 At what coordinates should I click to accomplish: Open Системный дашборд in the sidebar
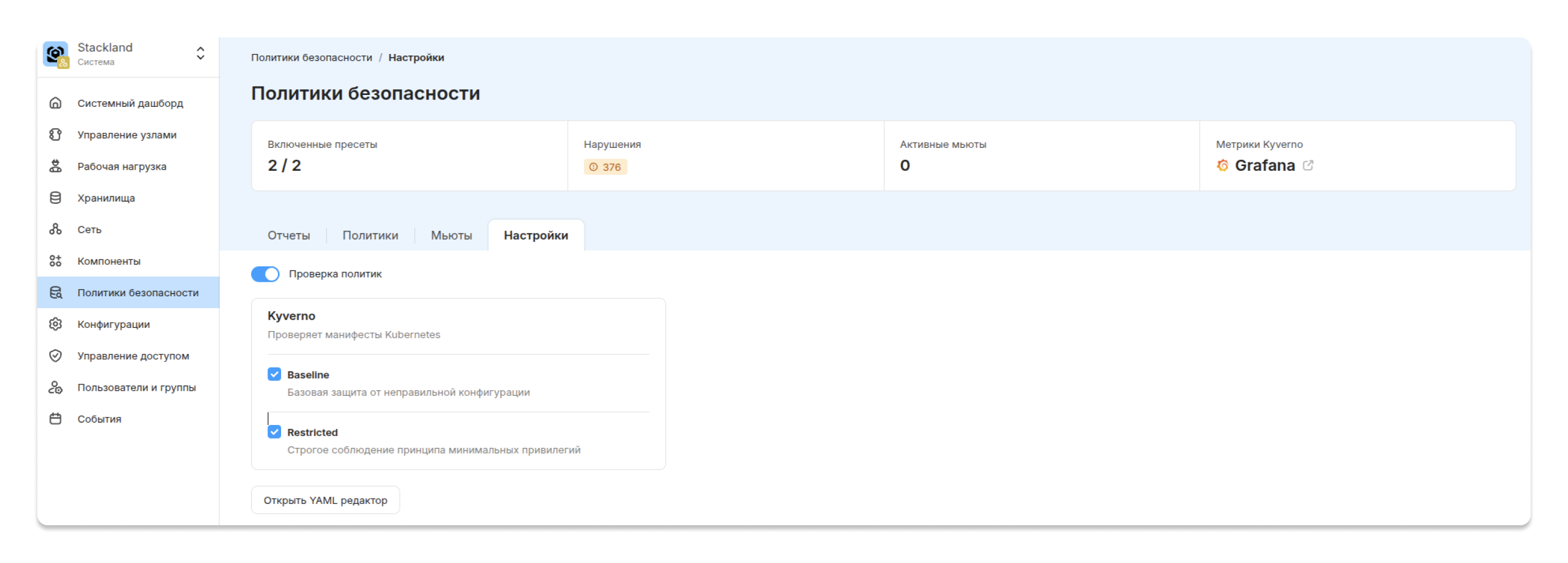pyautogui.click(x=128, y=103)
